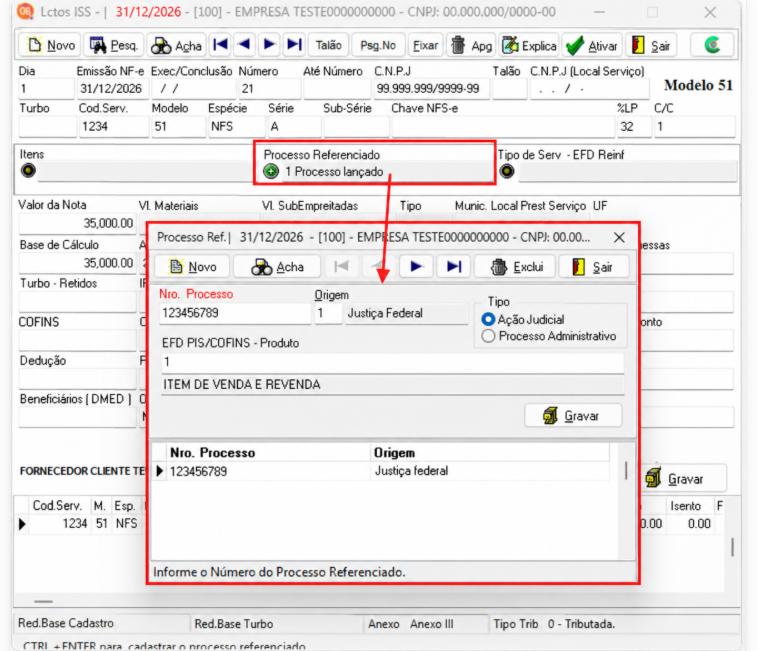Screen dimensions: 757x651
Task: Click the Cod.Serv. field showing 1234
Action: [x=113, y=127]
